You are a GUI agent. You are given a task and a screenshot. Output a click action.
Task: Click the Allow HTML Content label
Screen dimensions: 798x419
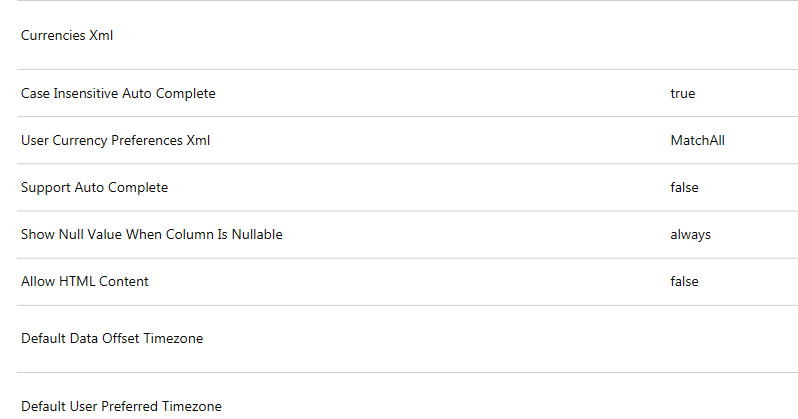pyautogui.click(x=85, y=282)
